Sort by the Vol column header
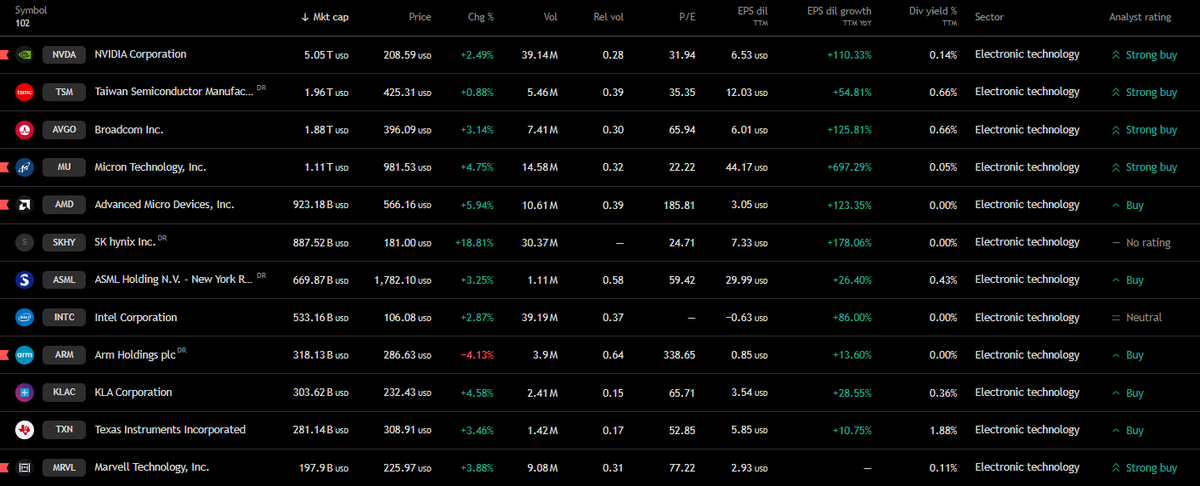 pyautogui.click(x=550, y=17)
